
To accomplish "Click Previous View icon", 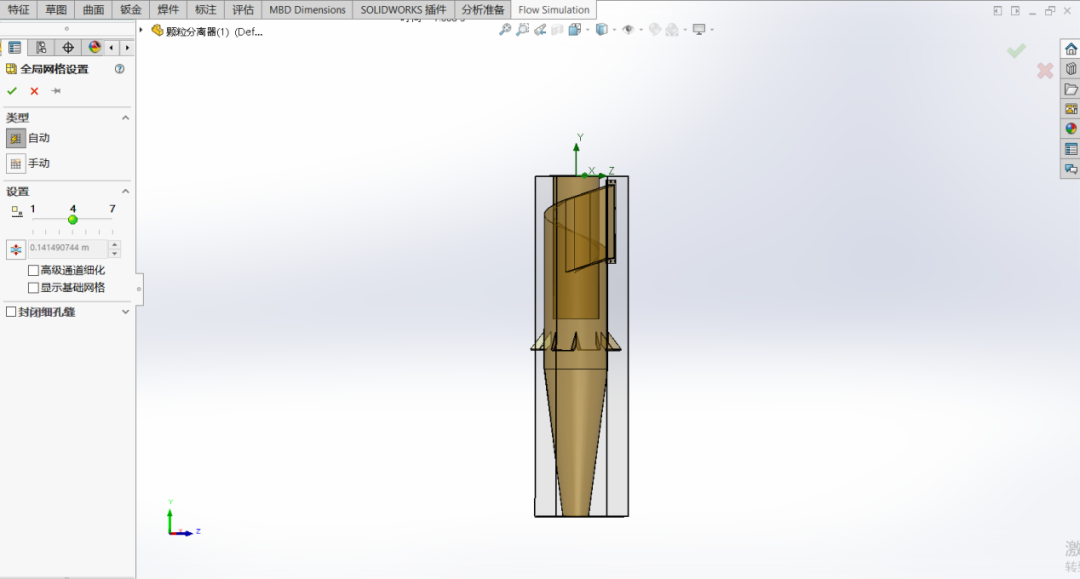I will coord(540,30).
